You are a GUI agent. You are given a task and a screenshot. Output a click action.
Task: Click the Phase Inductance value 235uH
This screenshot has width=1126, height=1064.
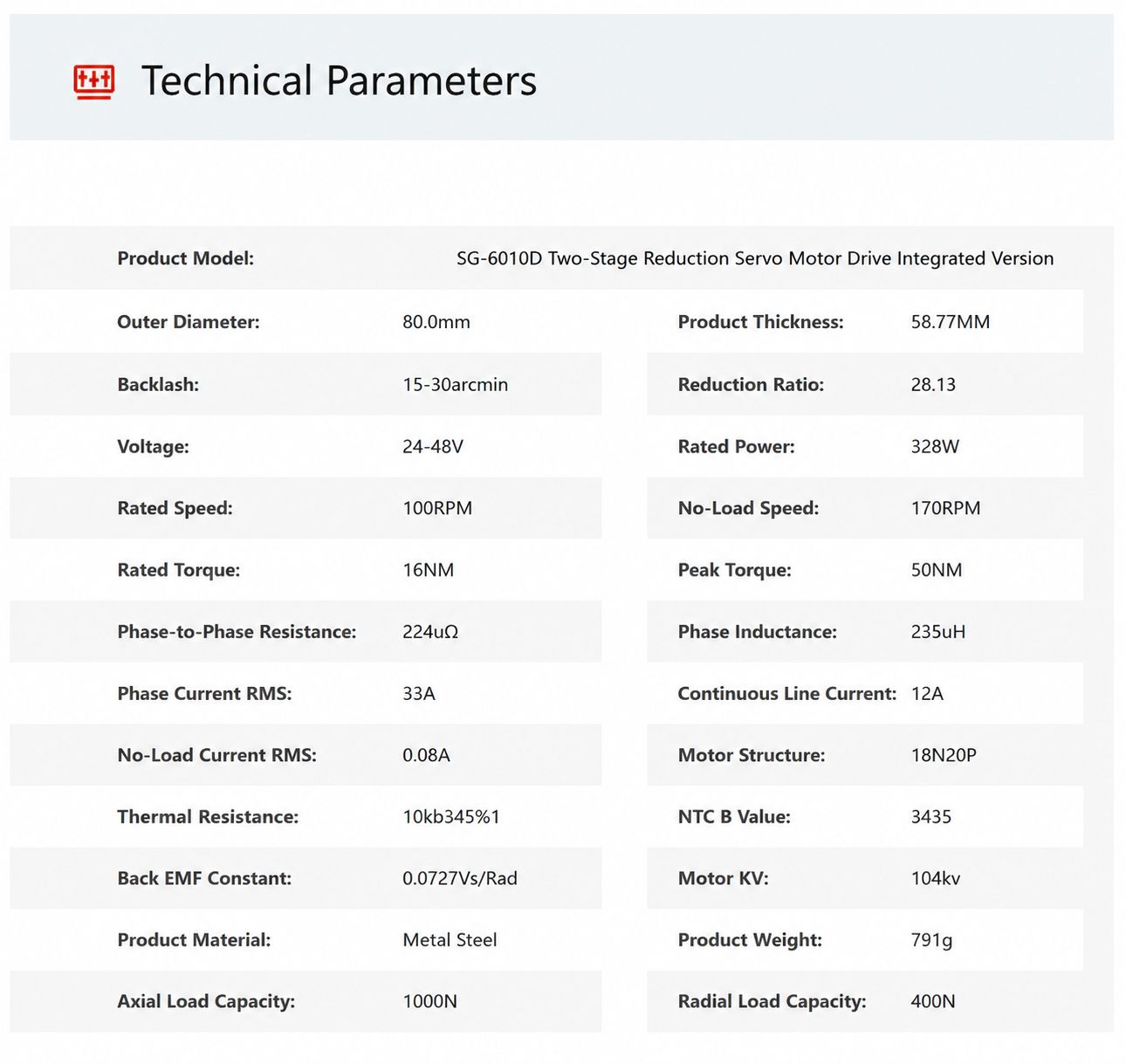coord(938,632)
